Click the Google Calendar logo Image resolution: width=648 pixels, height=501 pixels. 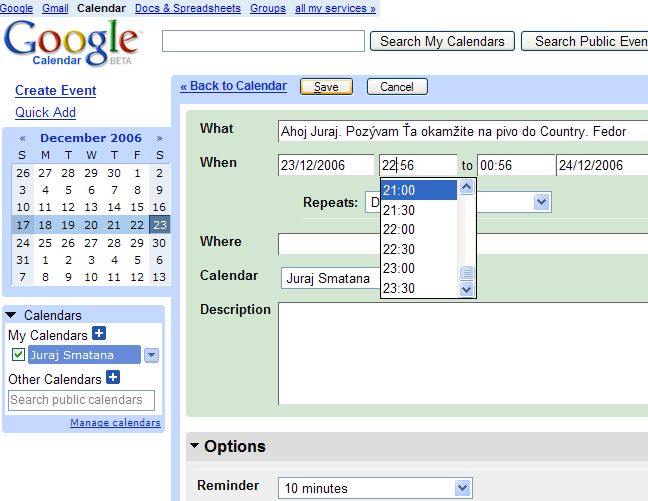click(x=72, y=43)
